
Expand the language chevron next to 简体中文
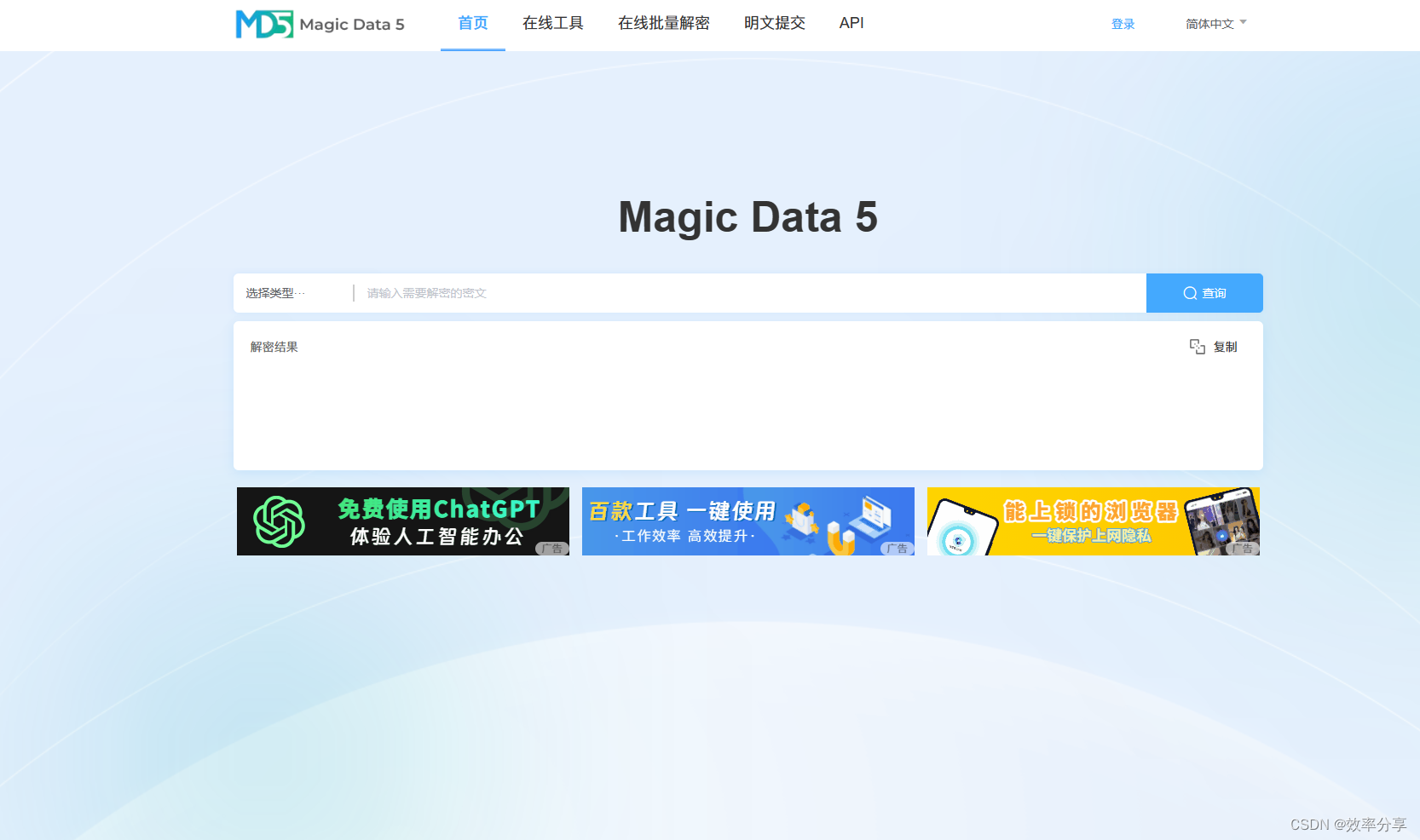pos(1244,24)
